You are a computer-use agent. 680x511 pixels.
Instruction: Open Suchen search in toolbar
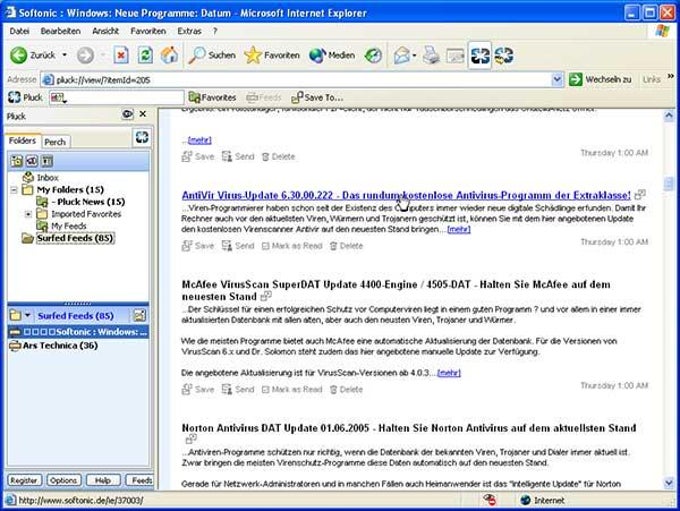click(x=212, y=56)
